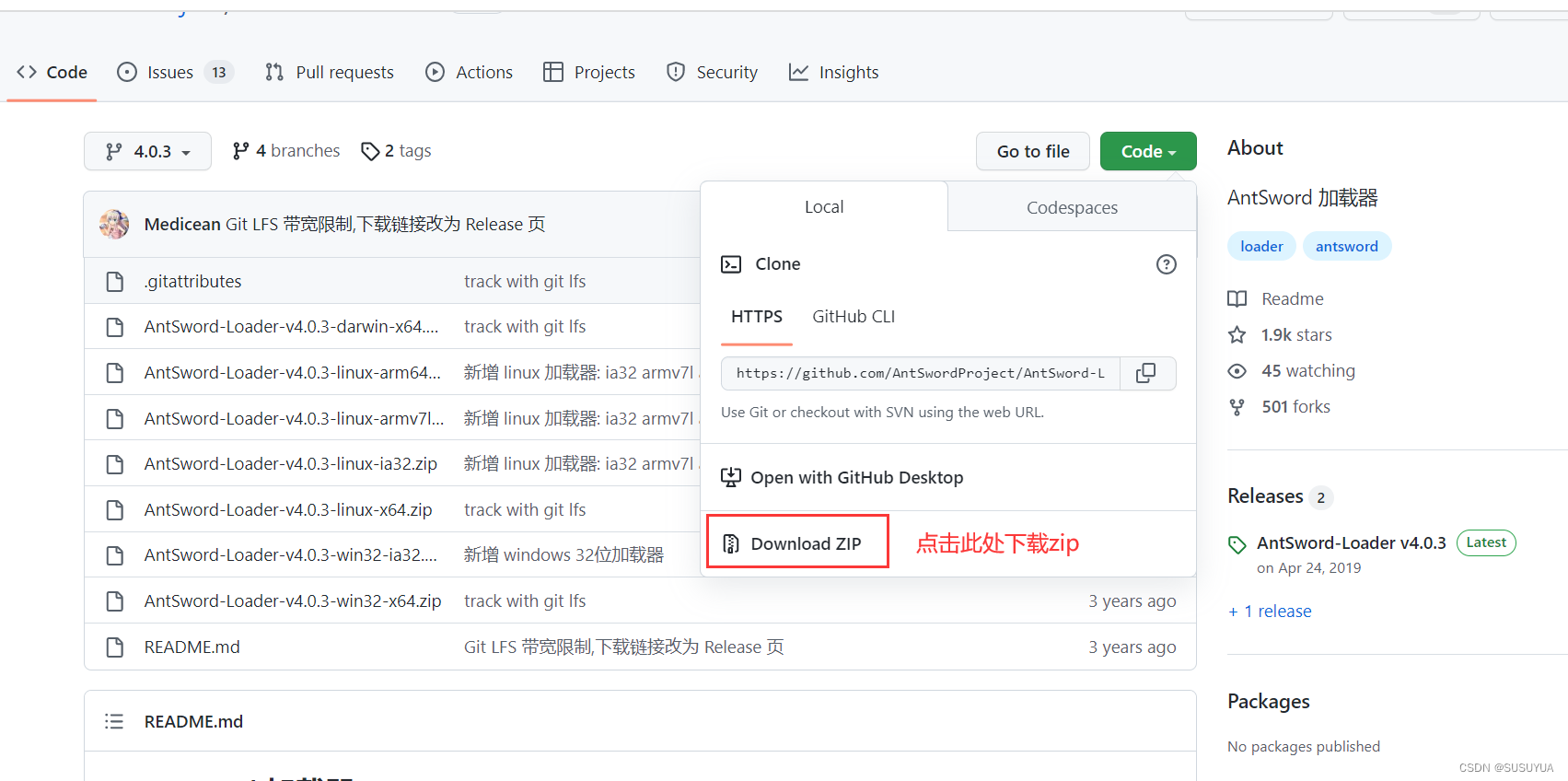Screen dimensions: 1568x781
Task: Click the + 1 release link
Action: [1270, 611]
